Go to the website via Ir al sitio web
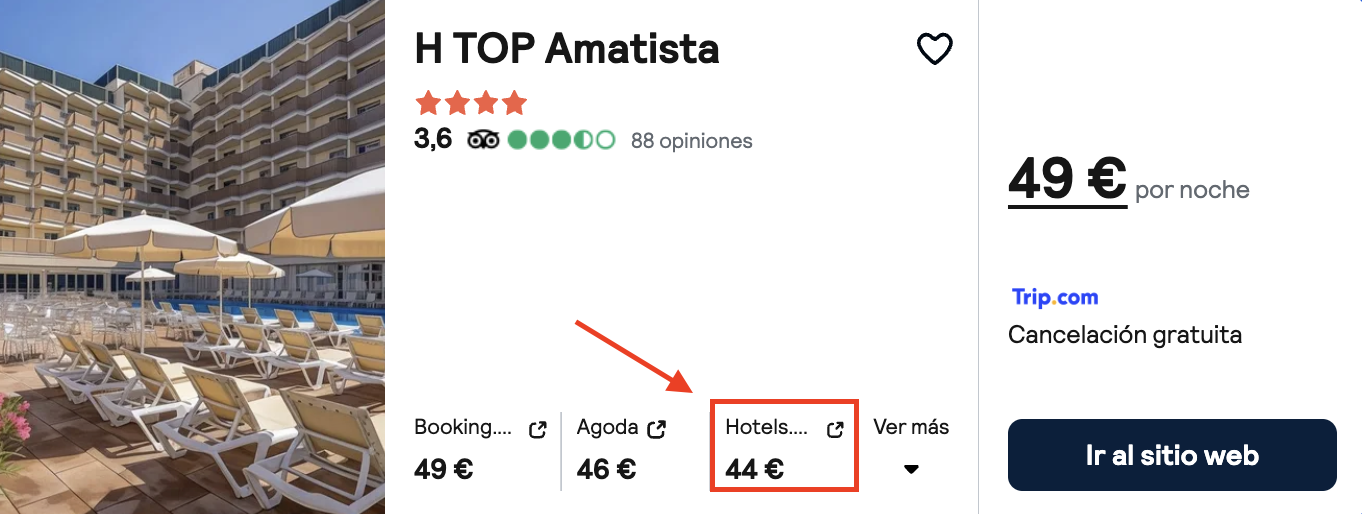1362x514 pixels. (1172, 455)
